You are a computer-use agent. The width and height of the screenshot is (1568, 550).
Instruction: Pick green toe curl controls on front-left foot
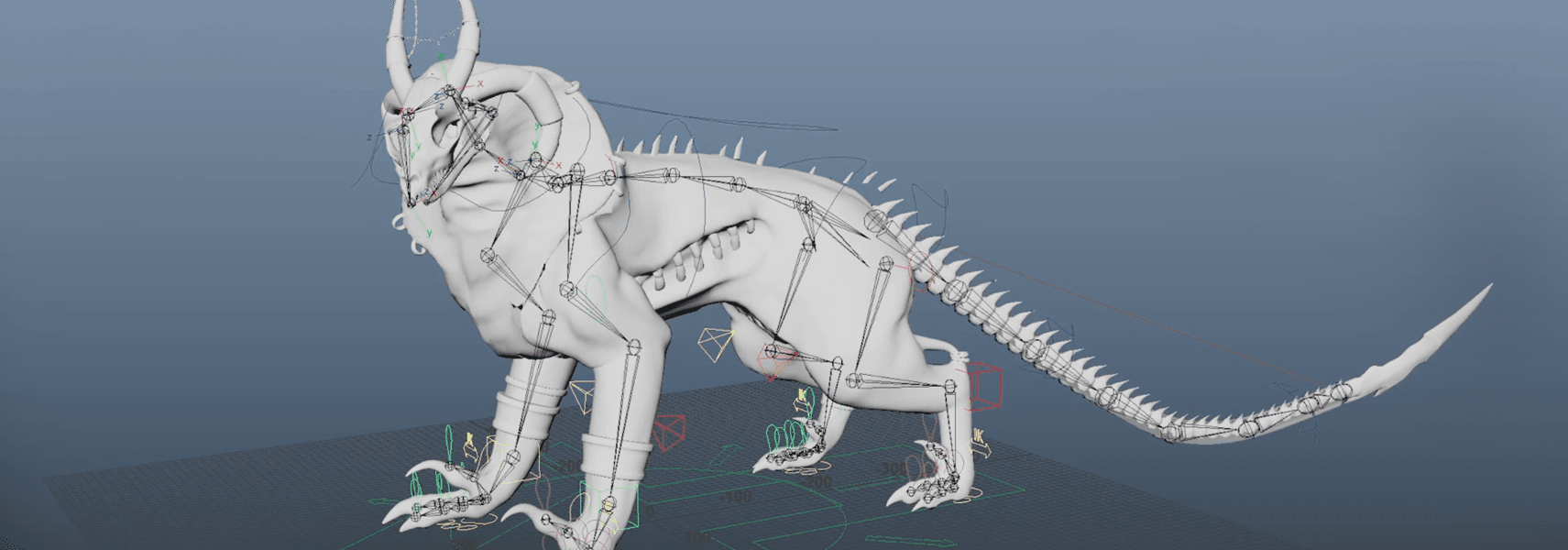coord(450,445)
